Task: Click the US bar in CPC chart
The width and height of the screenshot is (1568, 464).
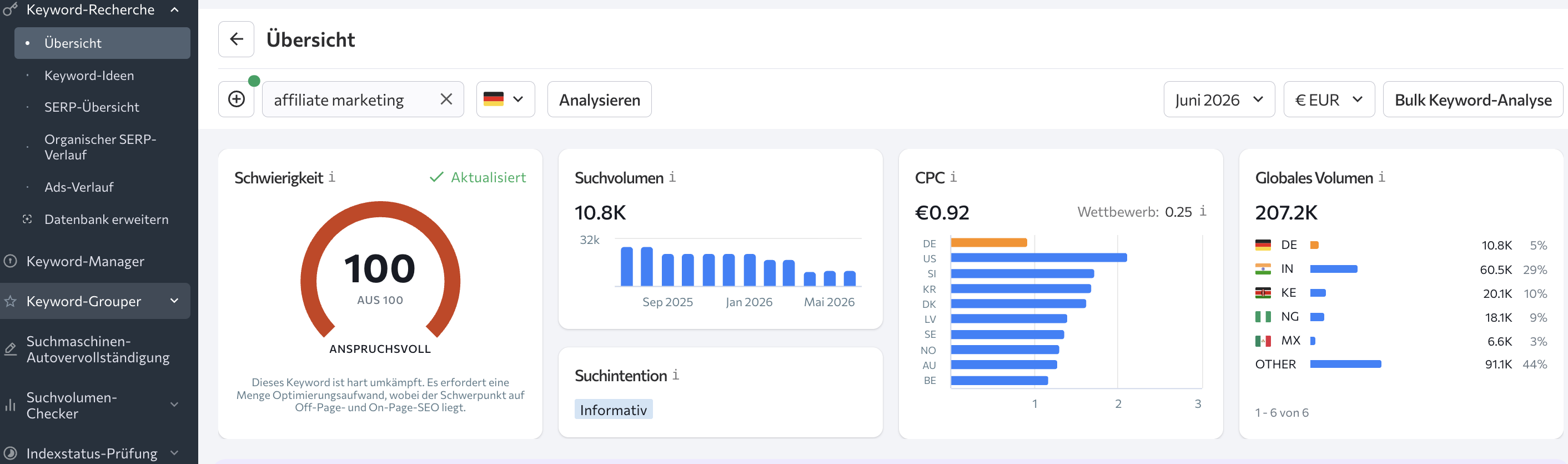Action: point(1039,258)
